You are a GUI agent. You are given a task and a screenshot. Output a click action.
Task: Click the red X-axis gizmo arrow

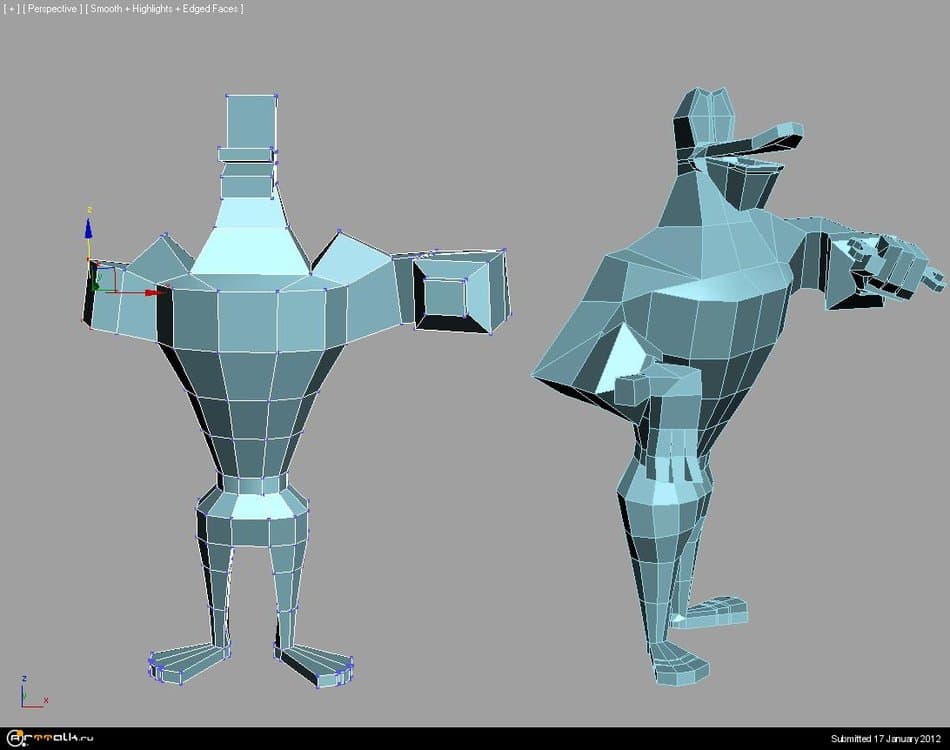(150, 292)
